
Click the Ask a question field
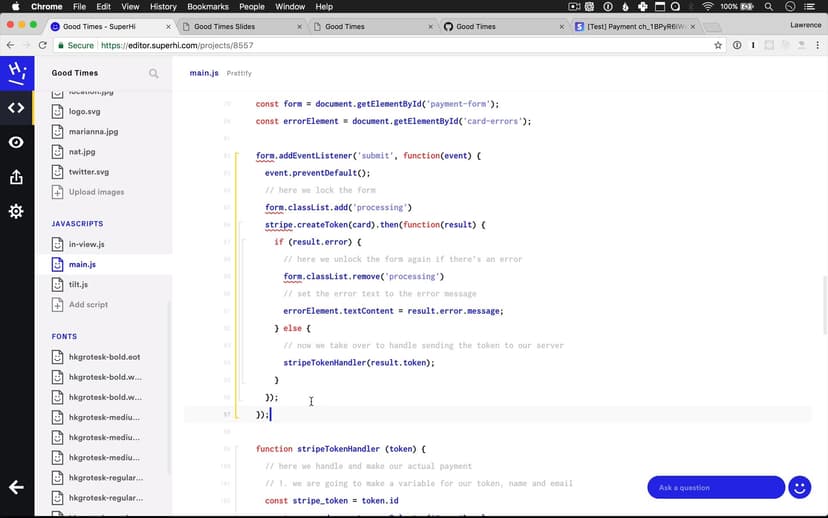(715, 487)
